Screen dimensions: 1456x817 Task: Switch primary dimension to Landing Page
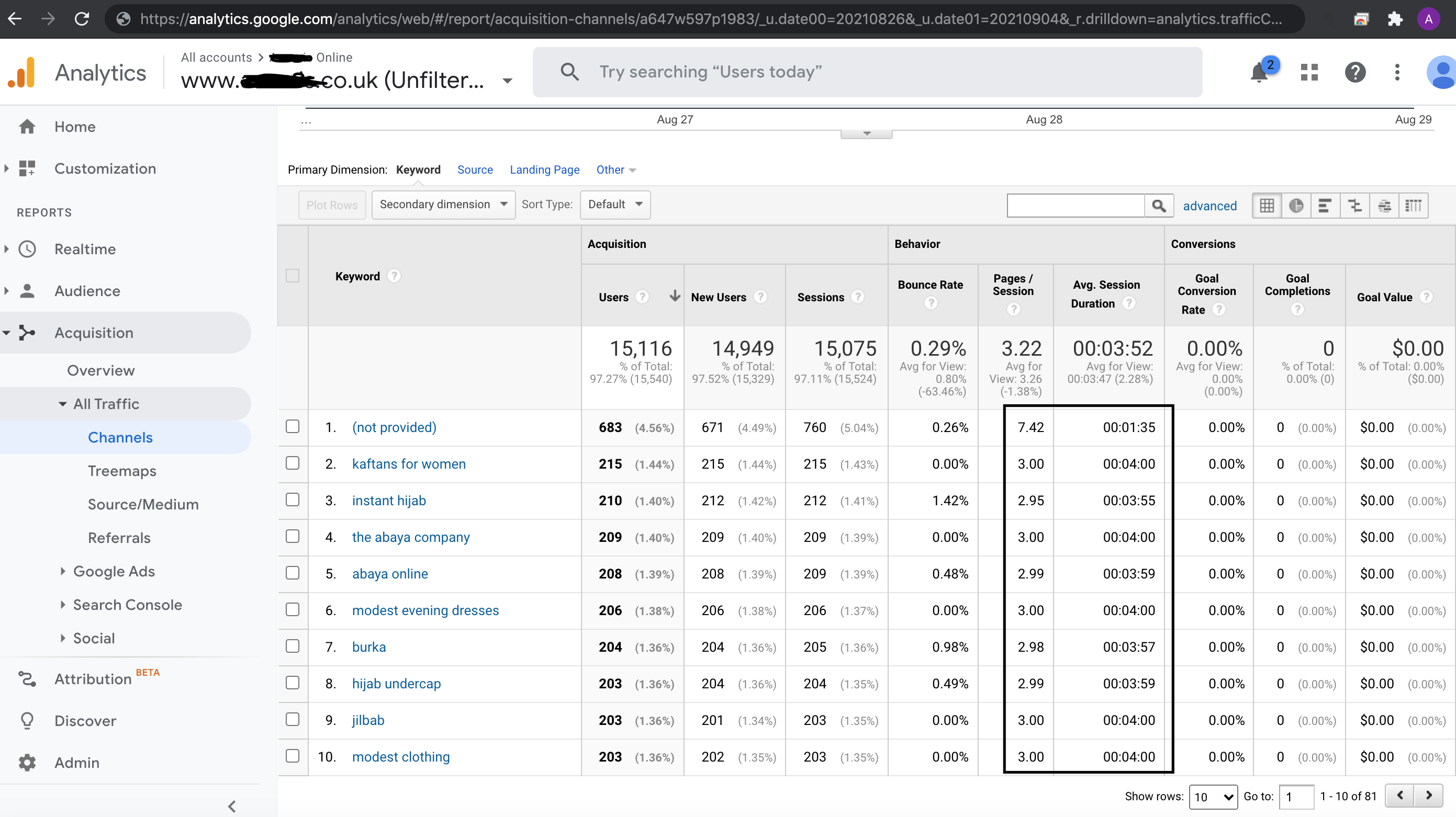click(544, 169)
